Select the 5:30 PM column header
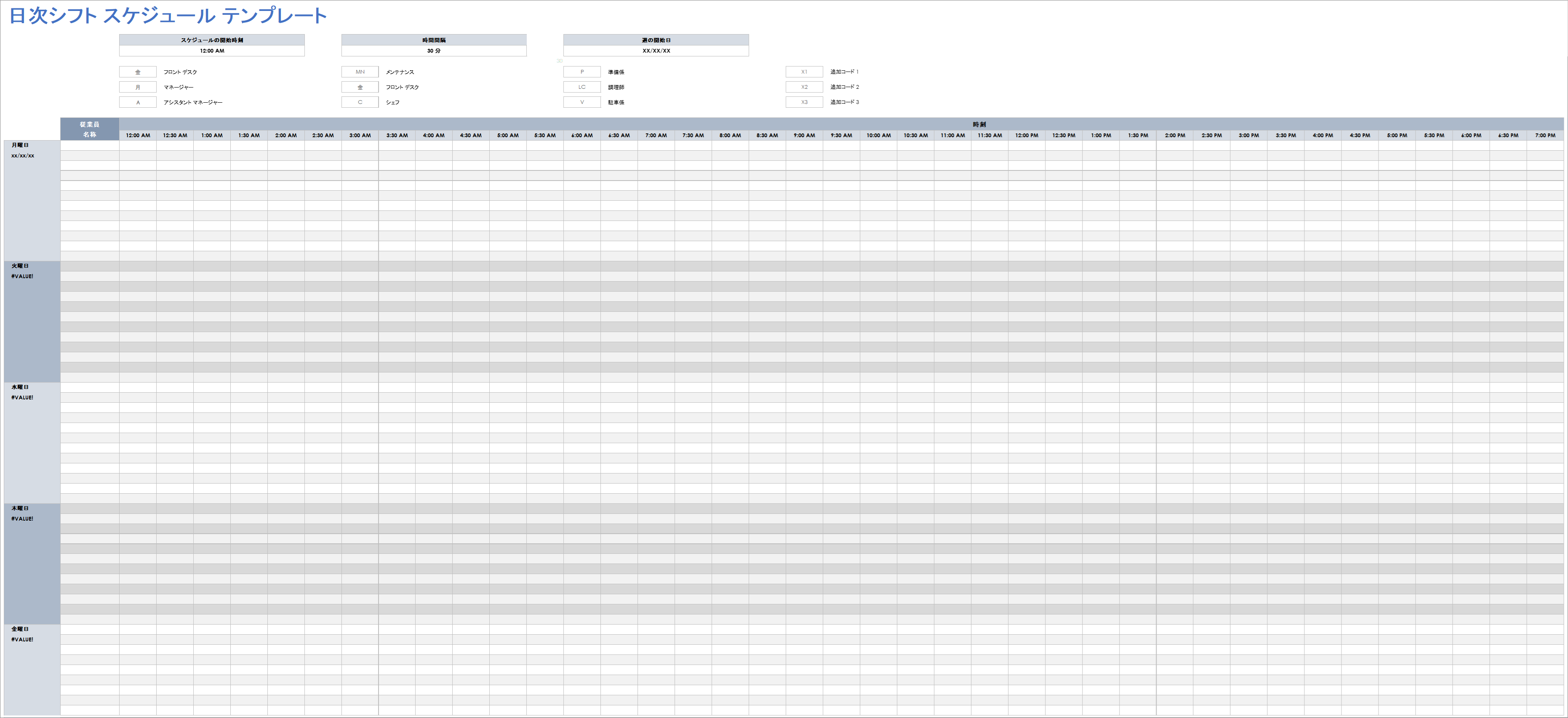Screen dimensions: 1568x718 coord(1434,135)
